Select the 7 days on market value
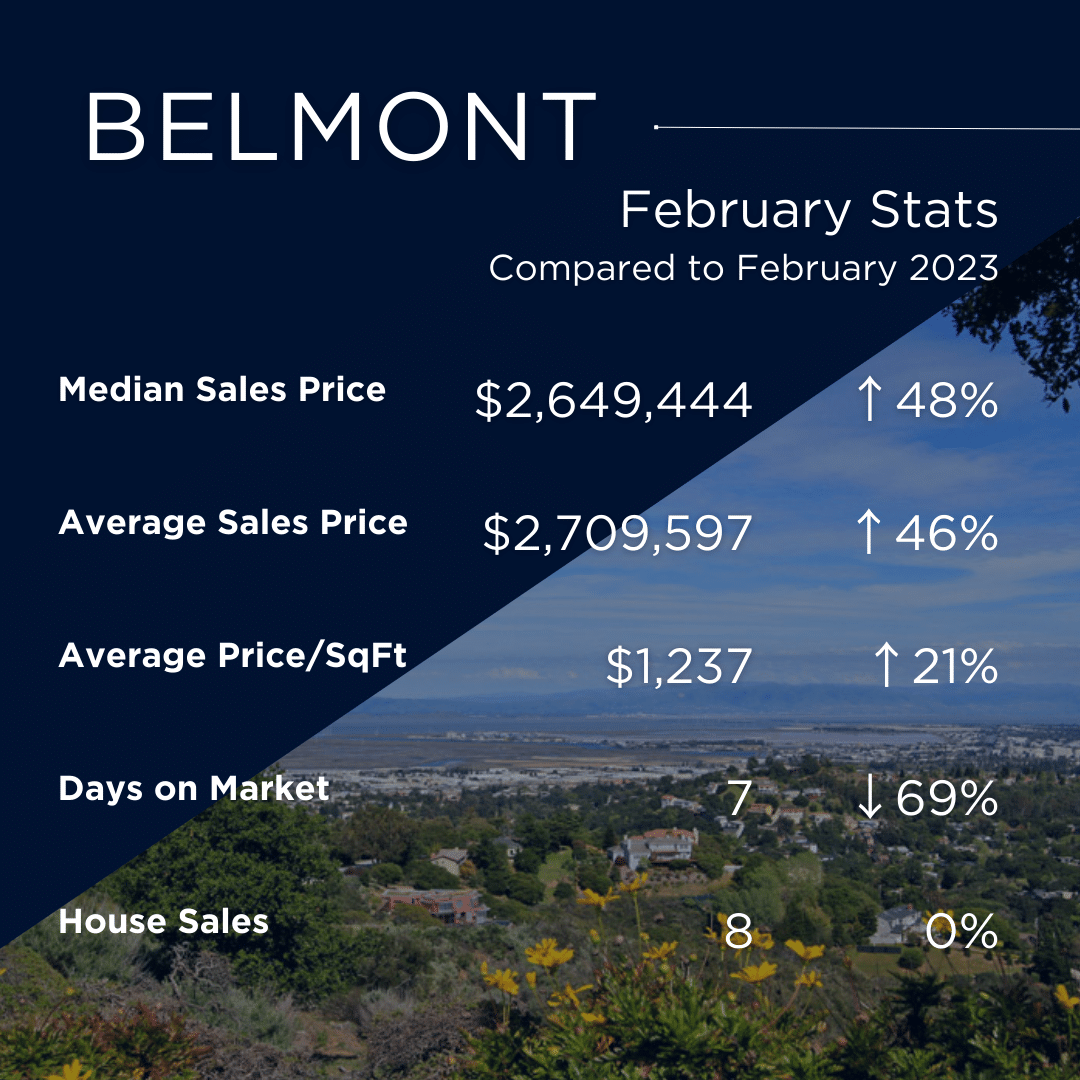1080x1080 pixels. click(x=738, y=798)
